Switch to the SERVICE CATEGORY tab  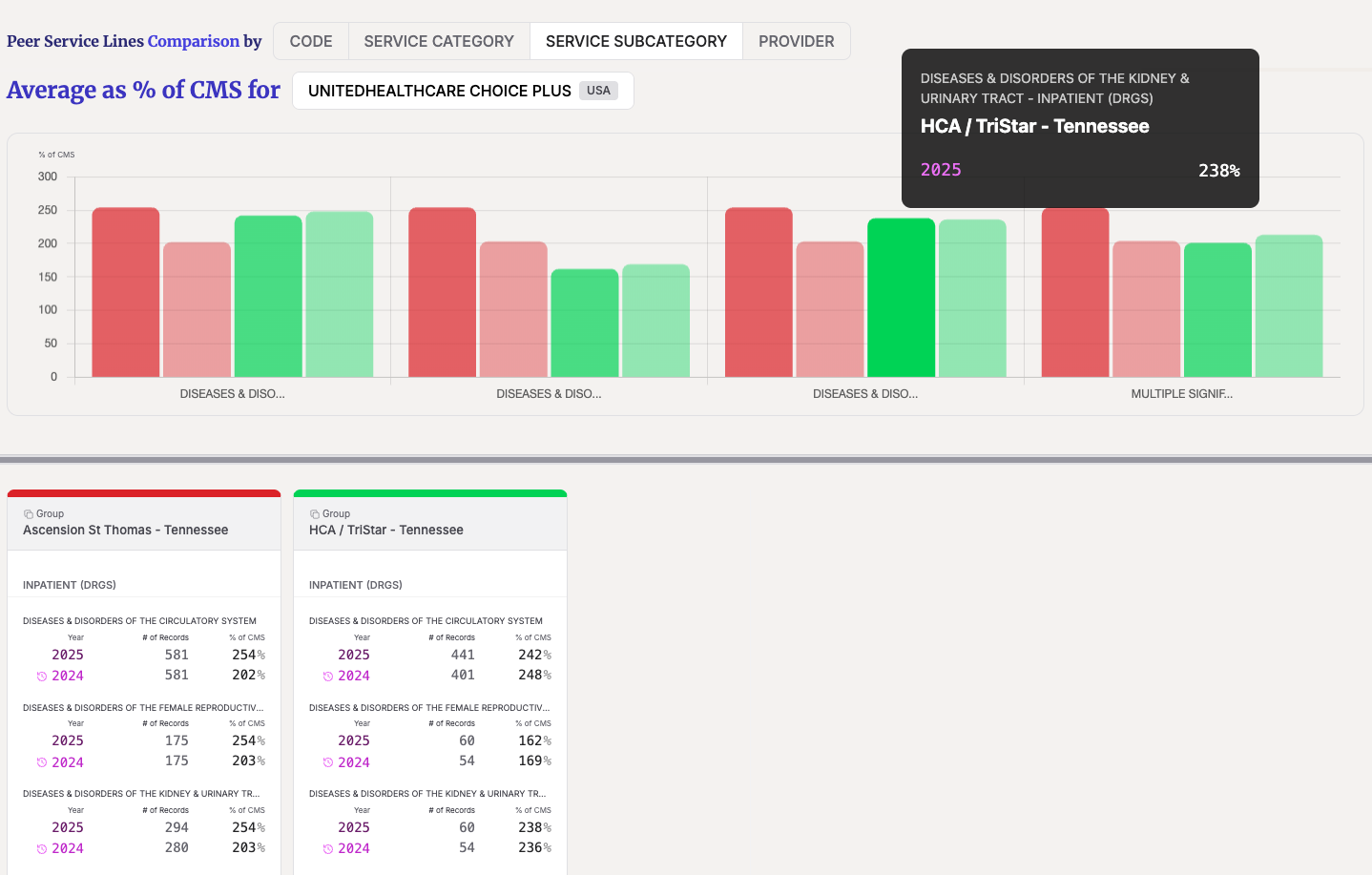coord(439,41)
